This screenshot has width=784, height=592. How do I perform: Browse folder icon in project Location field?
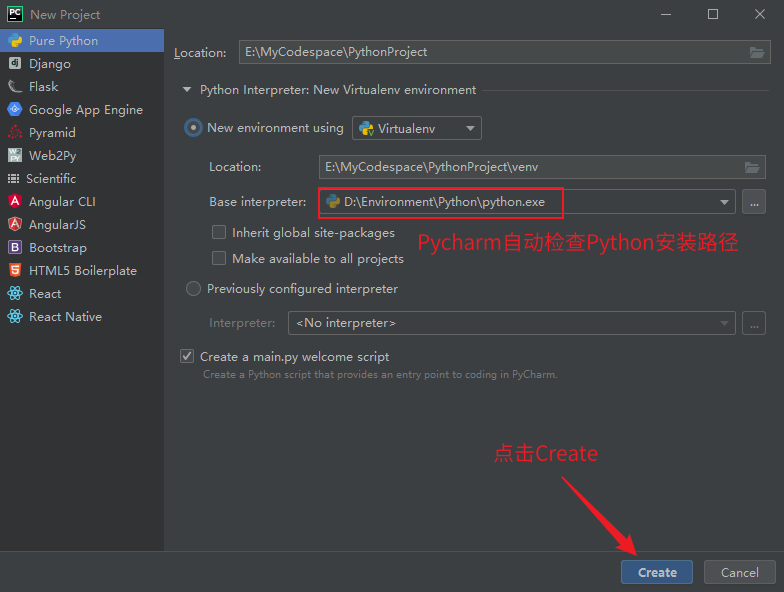(x=757, y=52)
